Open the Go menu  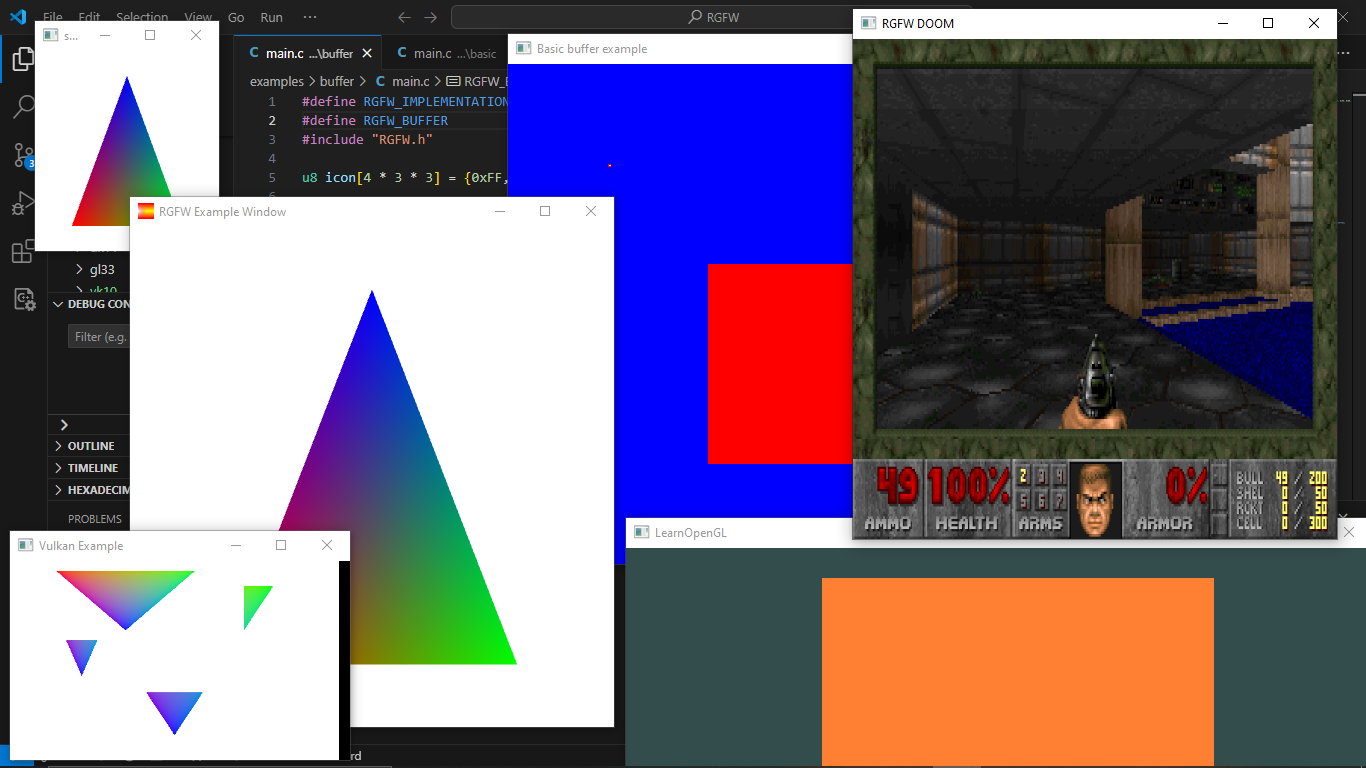pyautogui.click(x=236, y=17)
